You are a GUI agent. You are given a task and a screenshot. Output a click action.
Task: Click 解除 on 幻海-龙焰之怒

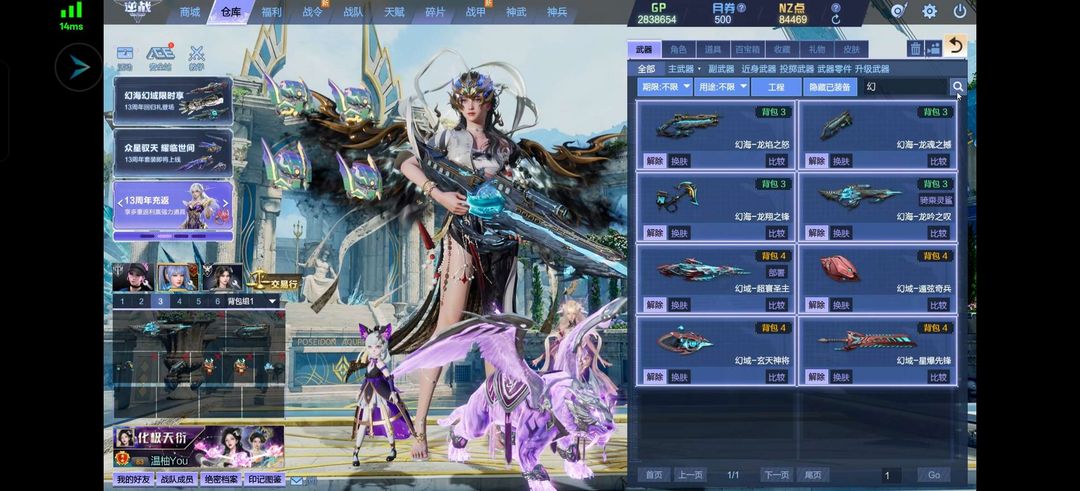[655, 160]
